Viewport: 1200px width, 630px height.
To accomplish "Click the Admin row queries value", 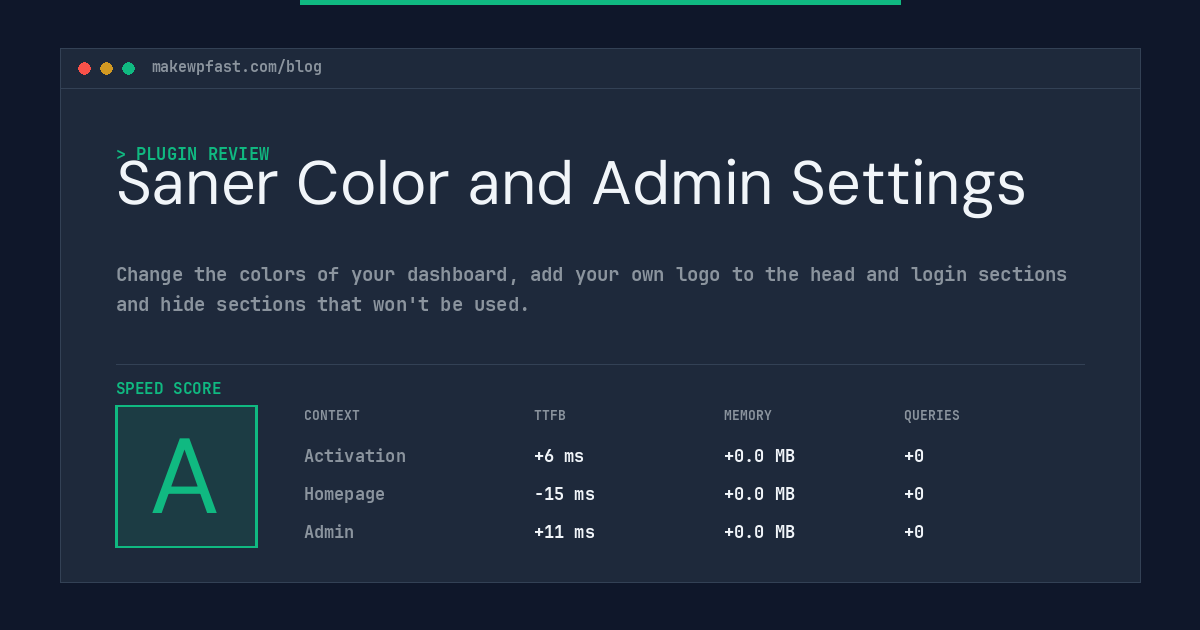I will click(x=914, y=532).
